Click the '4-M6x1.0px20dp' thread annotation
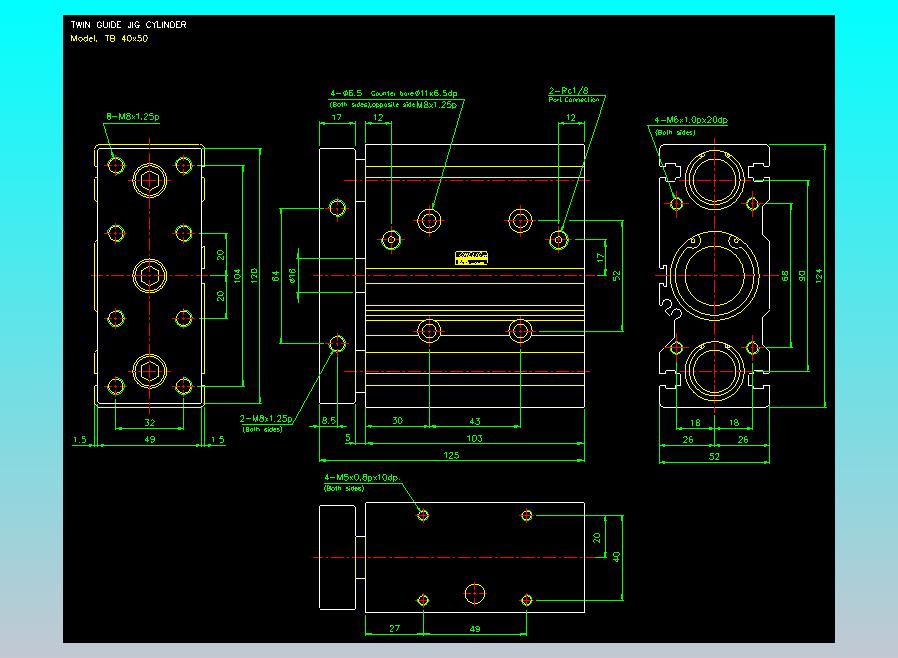Viewport: 898px width, 658px height. (x=690, y=120)
